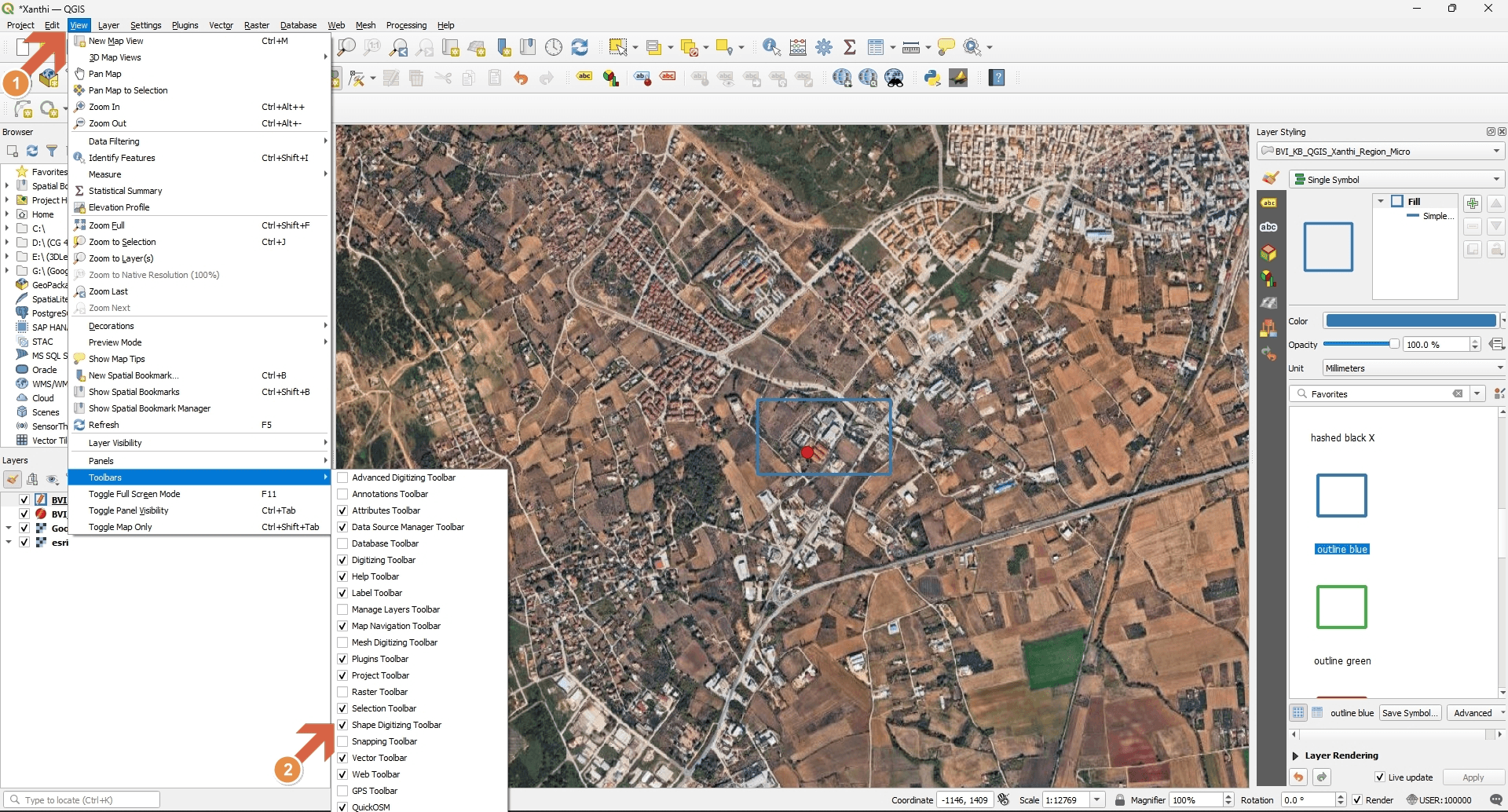Select the Measure Line ruler tool
Image resolution: width=1508 pixels, height=812 pixels.
pyautogui.click(x=911, y=47)
